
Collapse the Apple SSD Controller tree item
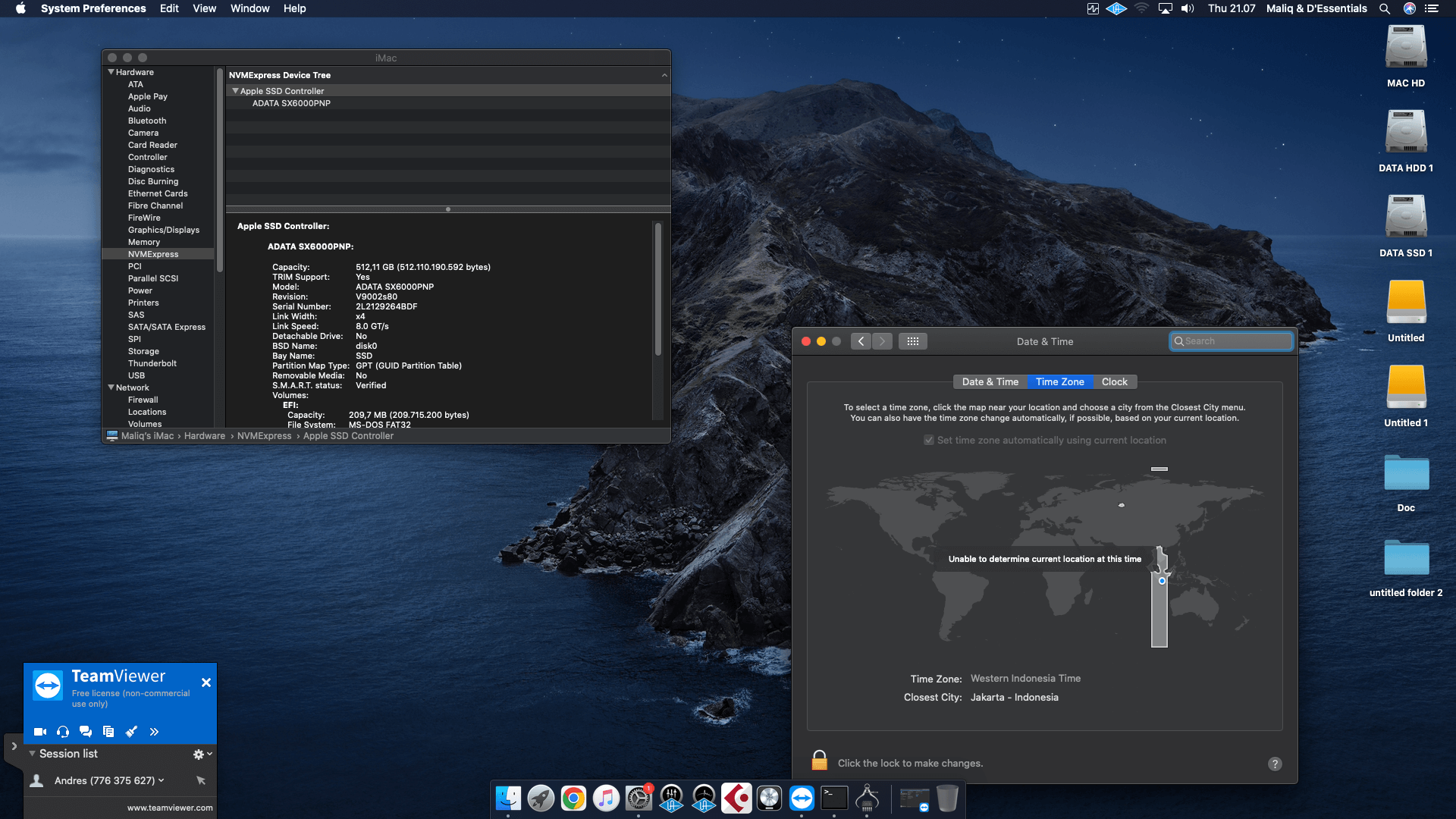click(236, 90)
